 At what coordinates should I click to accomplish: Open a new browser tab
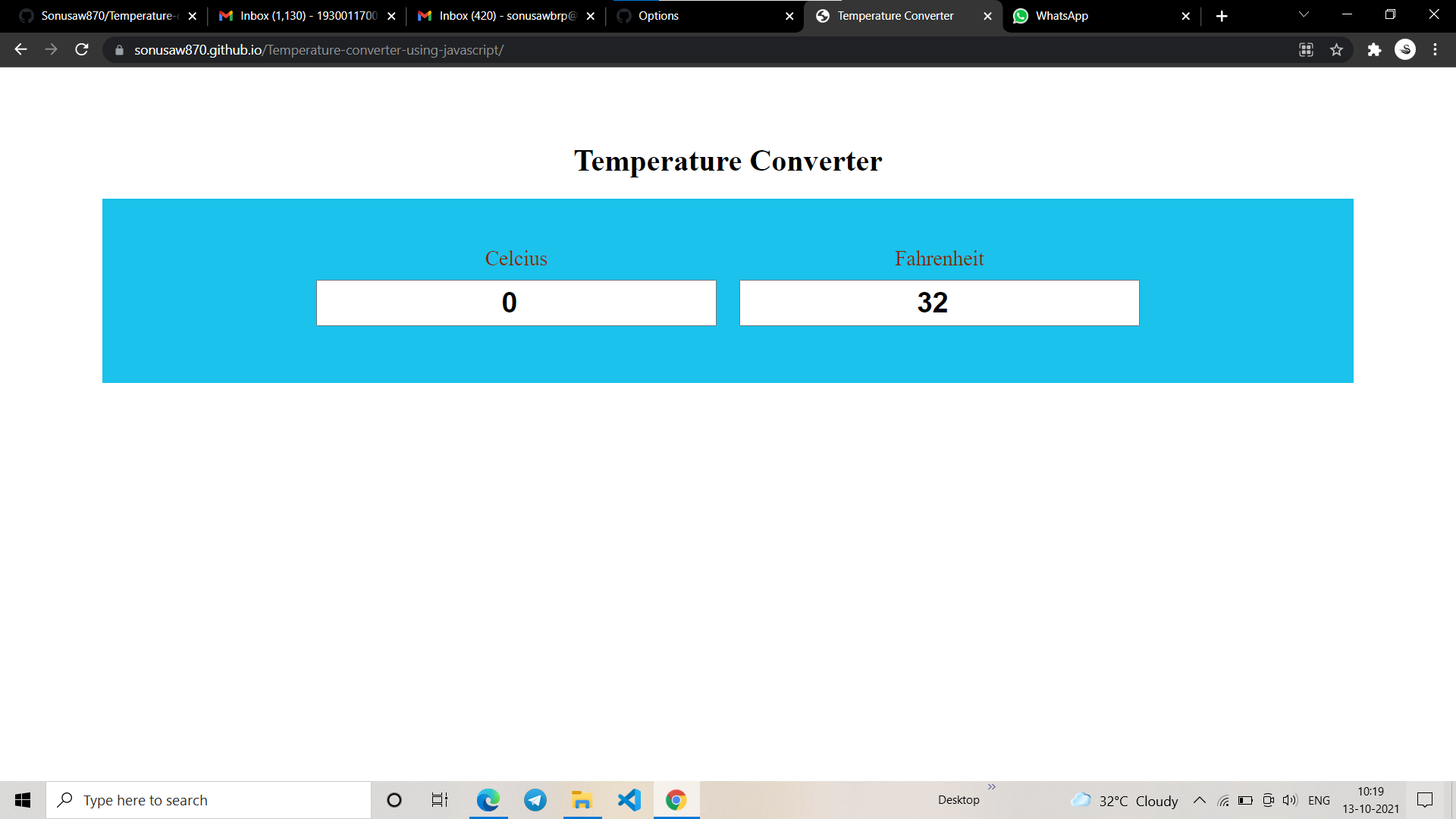1222,16
